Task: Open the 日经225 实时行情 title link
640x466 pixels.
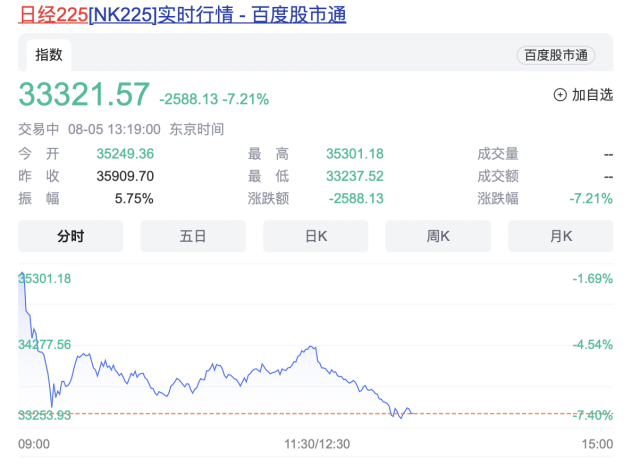Action: point(182,15)
